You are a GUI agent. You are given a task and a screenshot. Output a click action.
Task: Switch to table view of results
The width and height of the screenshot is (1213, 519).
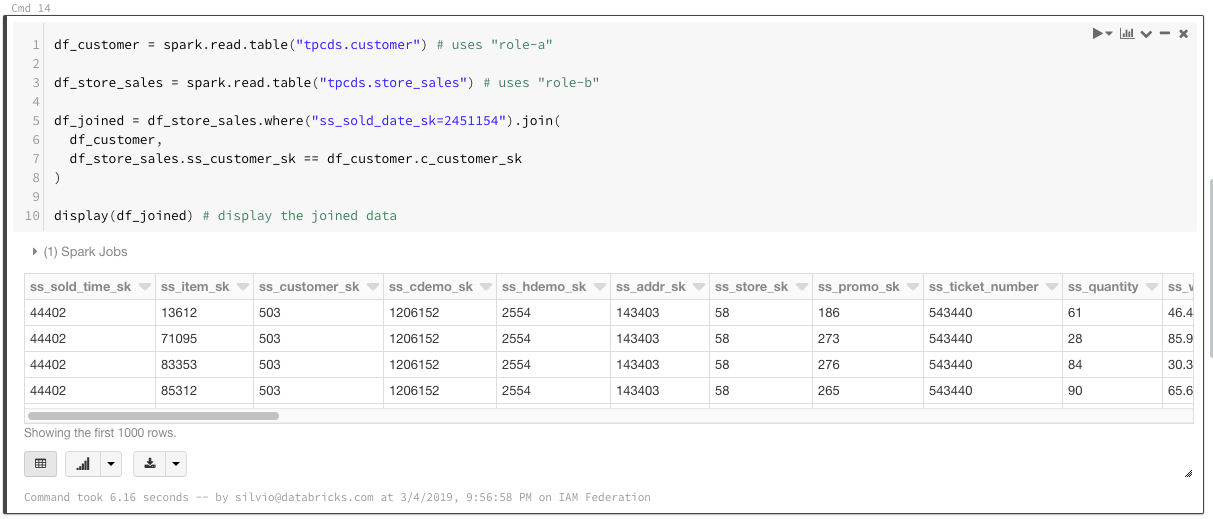[40, 464]
